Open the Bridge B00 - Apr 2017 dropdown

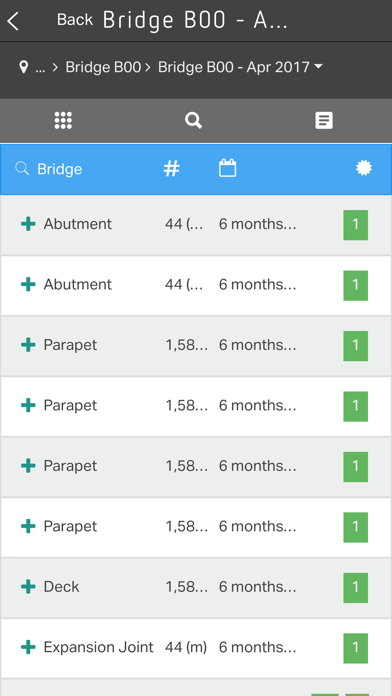(240, 67)
